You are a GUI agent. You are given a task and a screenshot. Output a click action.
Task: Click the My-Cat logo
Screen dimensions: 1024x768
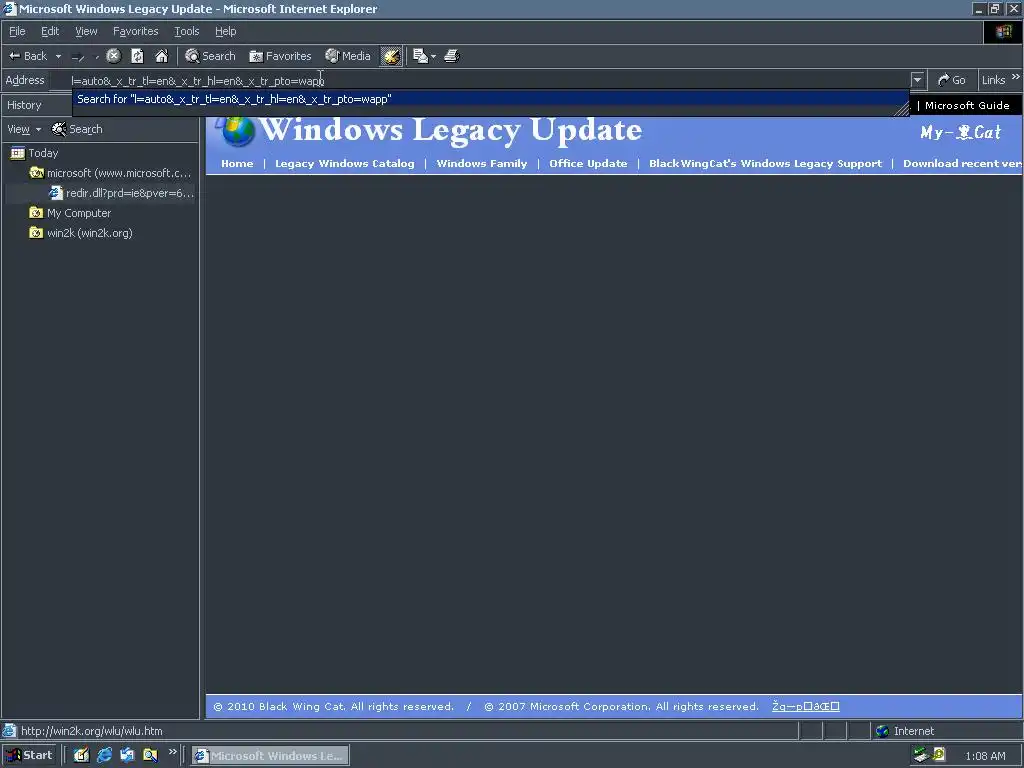pos(961,133)
